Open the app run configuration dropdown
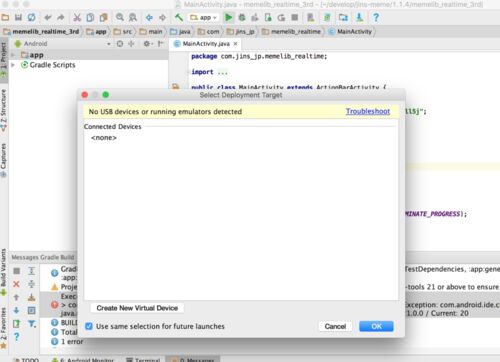 tap(203, 17)
